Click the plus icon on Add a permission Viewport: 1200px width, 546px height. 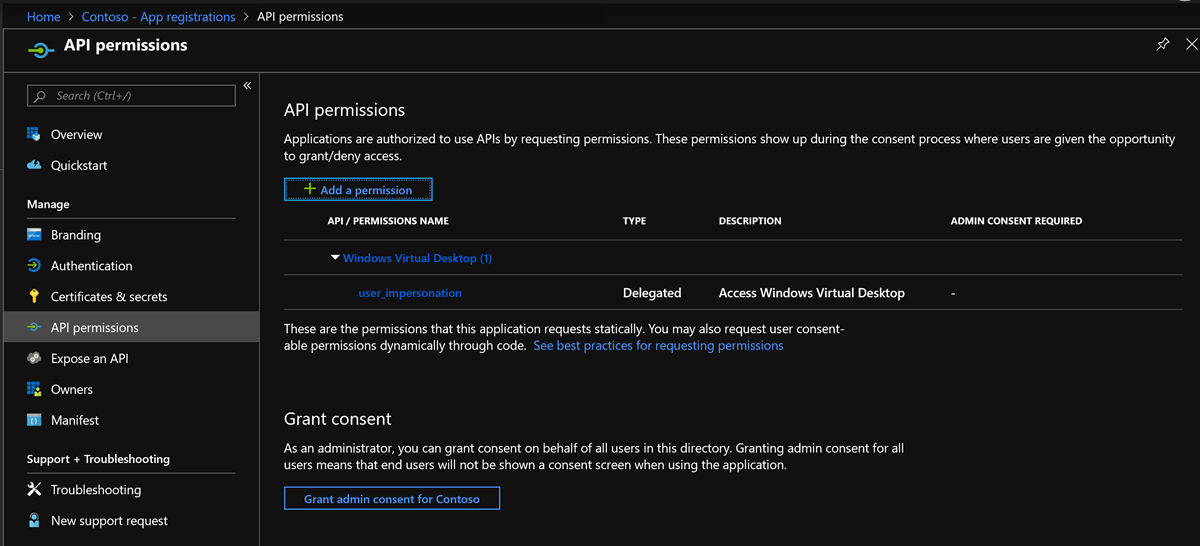(310, 189)
